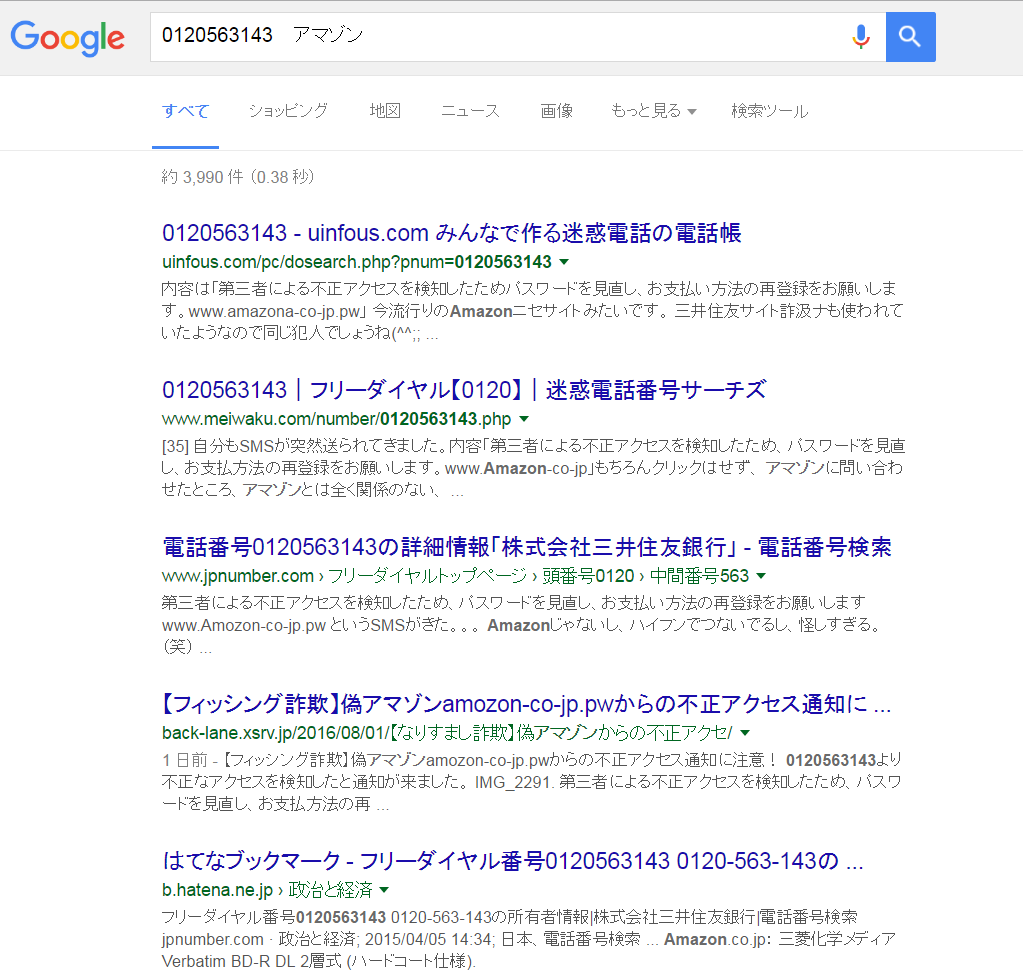This screenshot has width=1023, height=972.
Task: Click the b.hatena.ne.jp › 政治と経済 URL text
Action: [267, 890]
